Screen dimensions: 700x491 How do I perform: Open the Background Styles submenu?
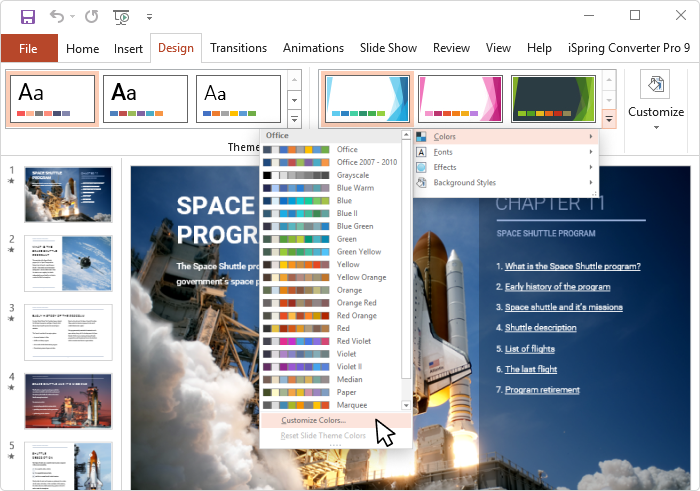click(506, 182)
